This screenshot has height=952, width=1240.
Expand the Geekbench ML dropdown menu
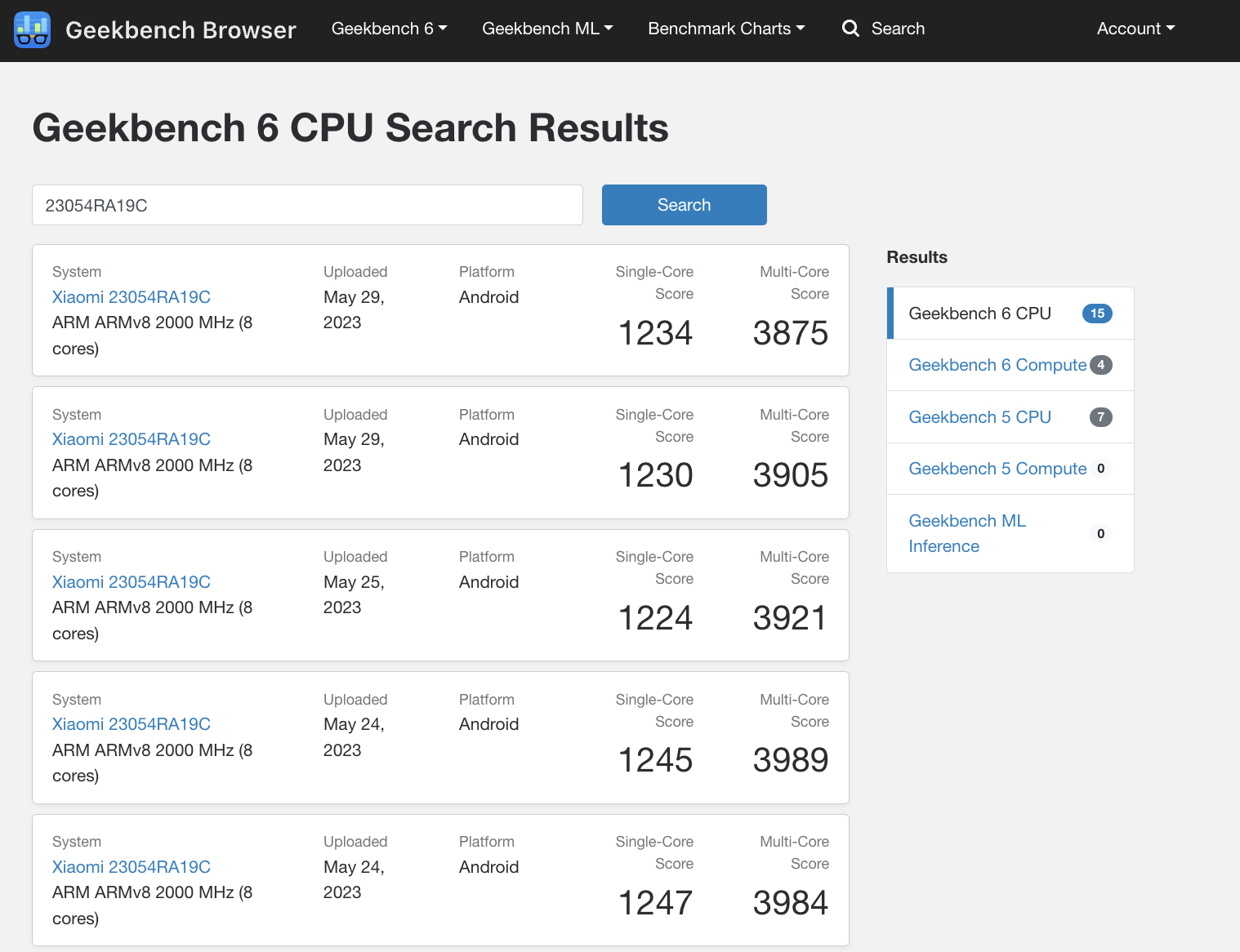547,29
